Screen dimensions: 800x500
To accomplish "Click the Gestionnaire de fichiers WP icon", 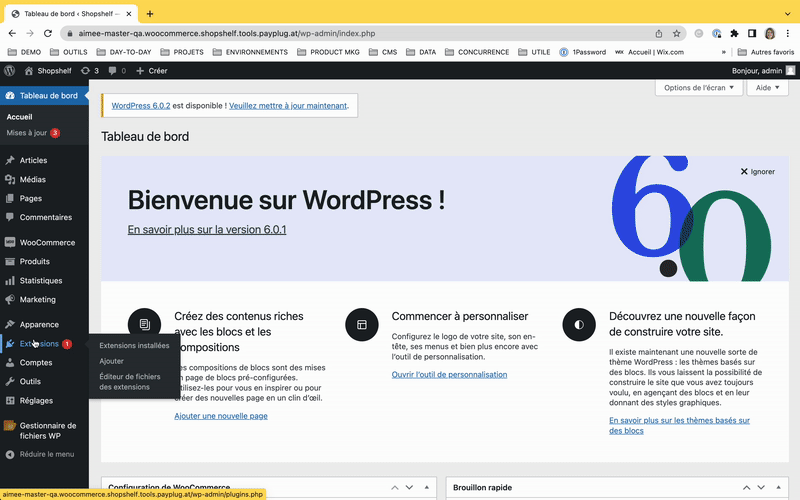I will (10, 426).
